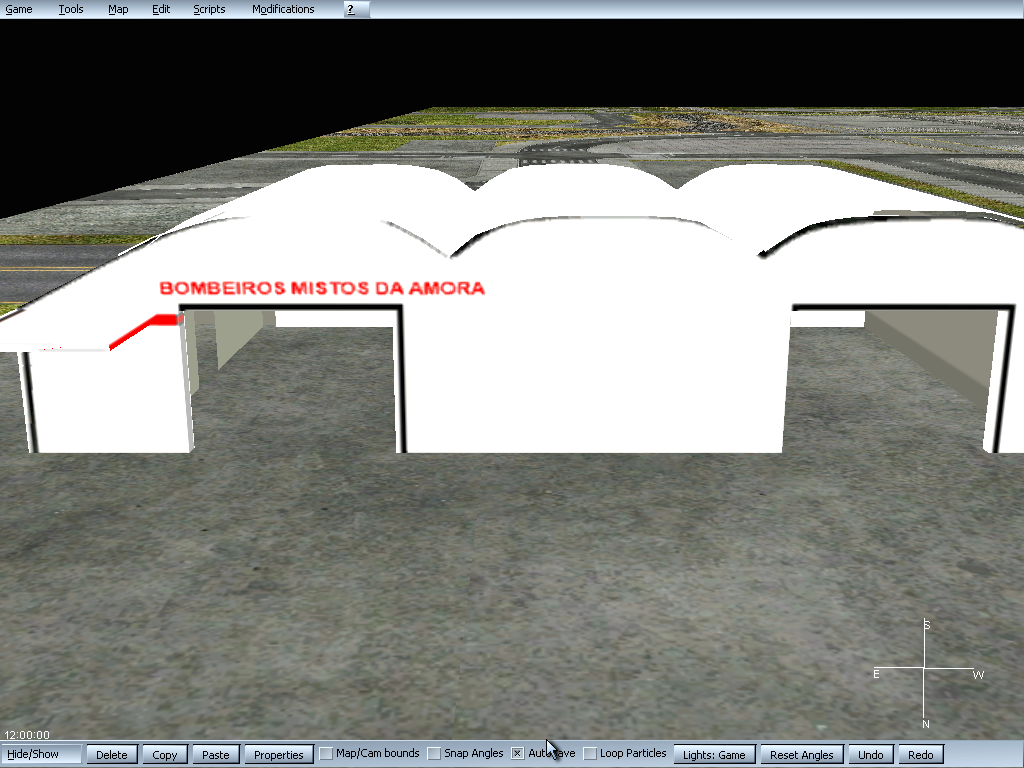Image resolution: width=1024 pixels, height=768 pixels.
Task: Open the Modifications menu
Action: pyautogui.click(x=283, y=9)
